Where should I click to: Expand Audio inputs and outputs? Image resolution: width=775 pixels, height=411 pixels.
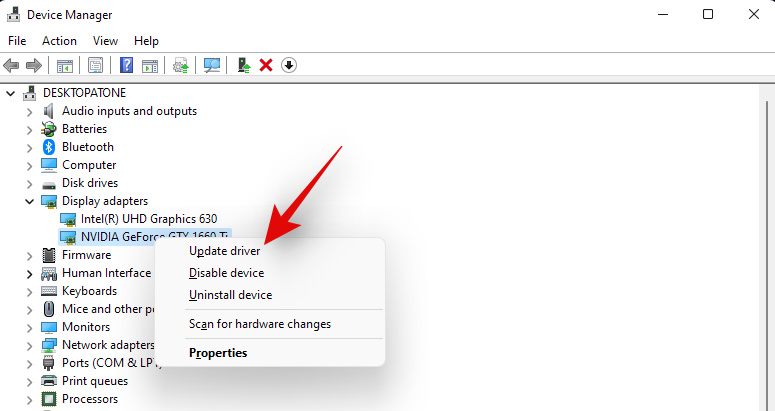30,112
